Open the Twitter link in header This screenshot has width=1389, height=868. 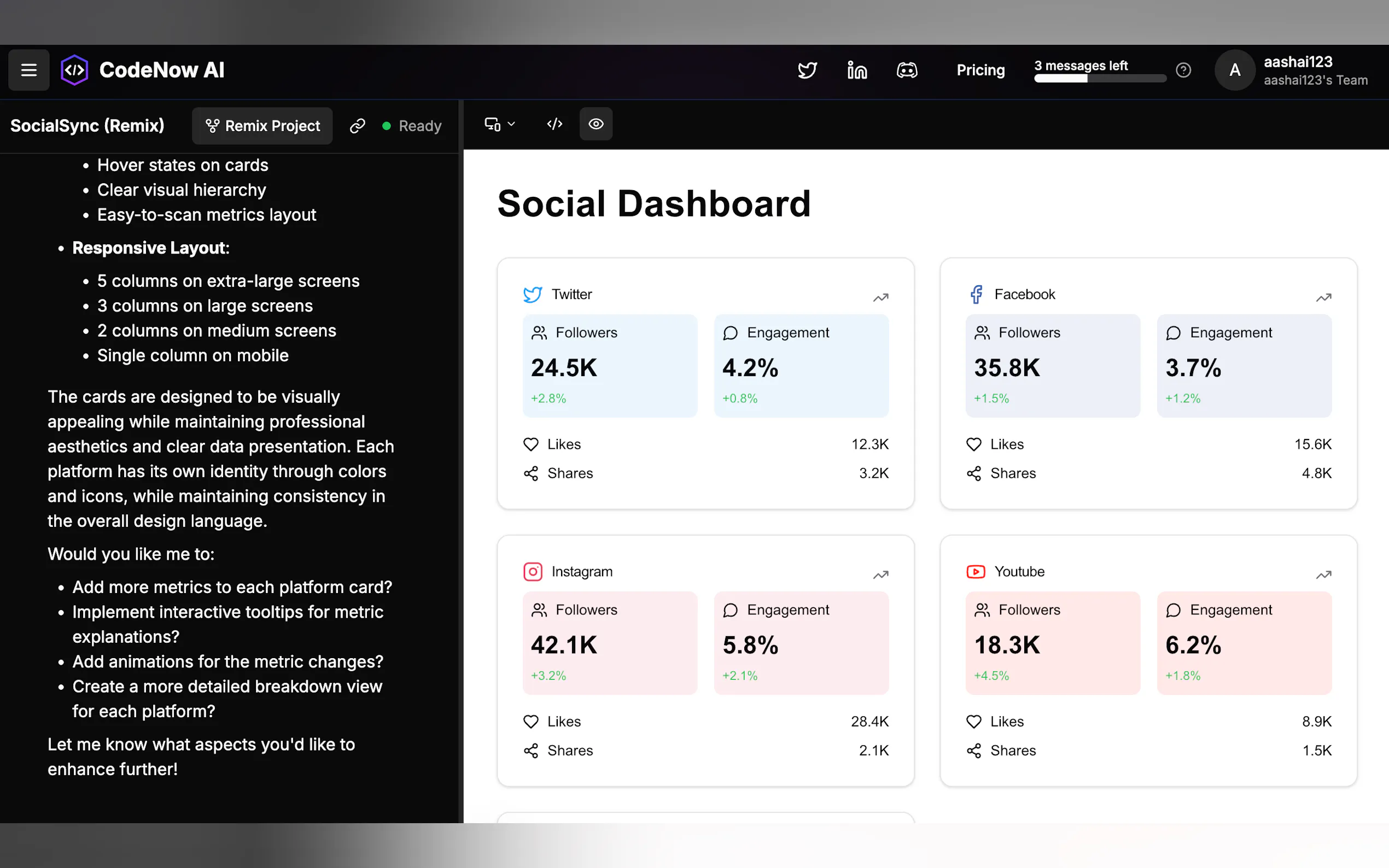(x=807, y=70)
